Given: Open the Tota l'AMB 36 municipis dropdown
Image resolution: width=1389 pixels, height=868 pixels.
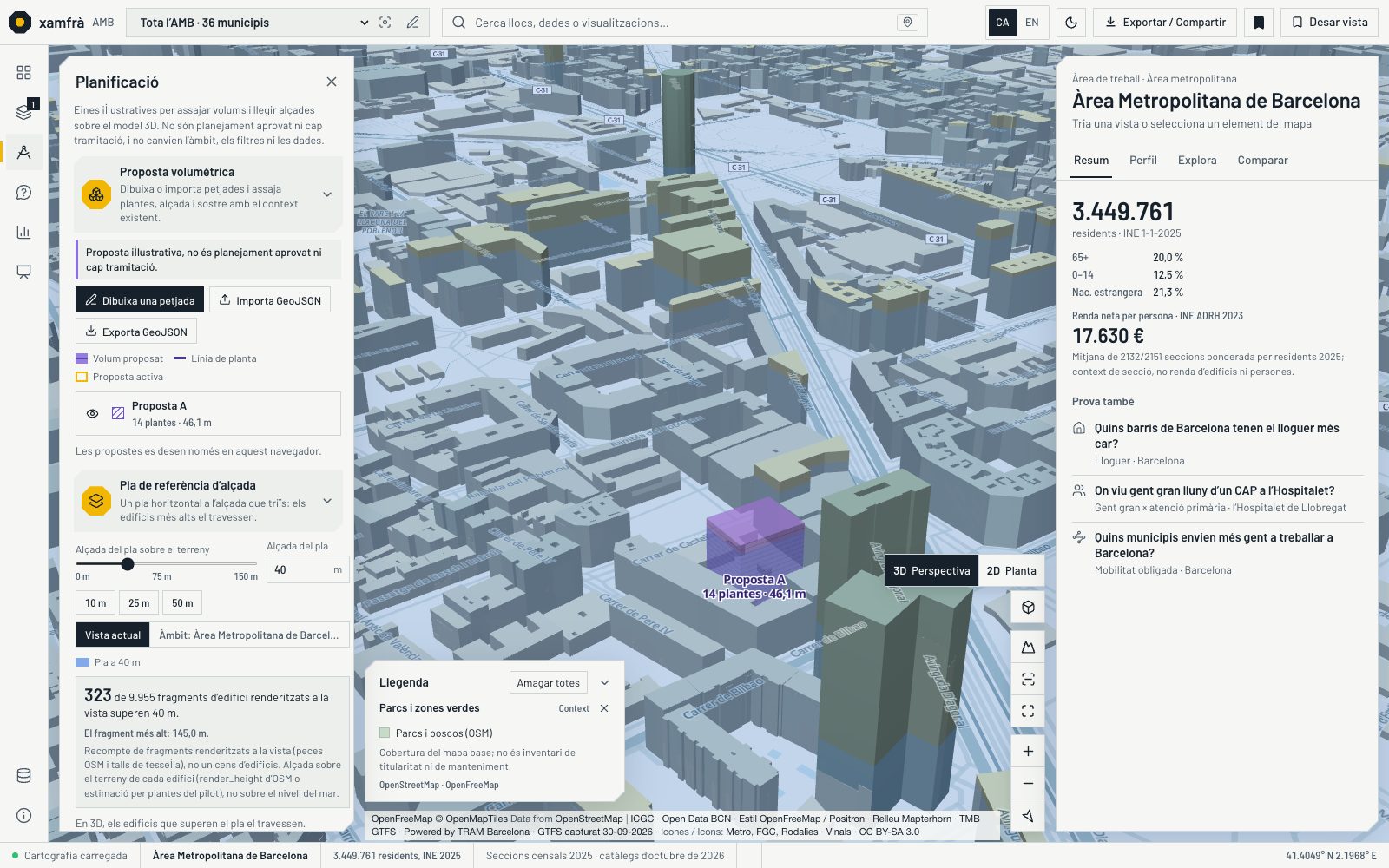Looking at the screenshot, I should pyautogui.click(x=254, y=23).
